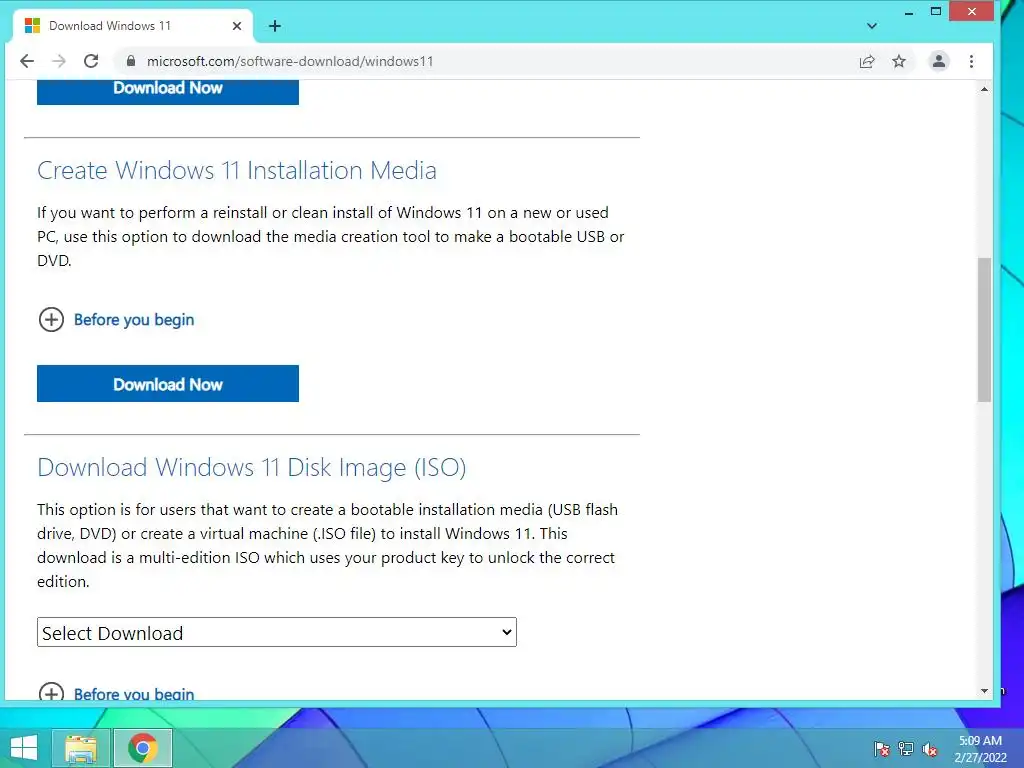
Task: Open File Explorer from the taskbar
Action: point(81,748)
